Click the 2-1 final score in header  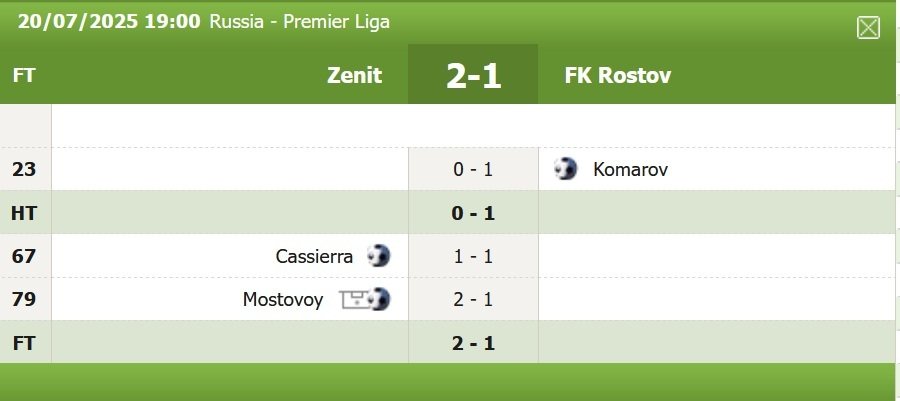473,75
